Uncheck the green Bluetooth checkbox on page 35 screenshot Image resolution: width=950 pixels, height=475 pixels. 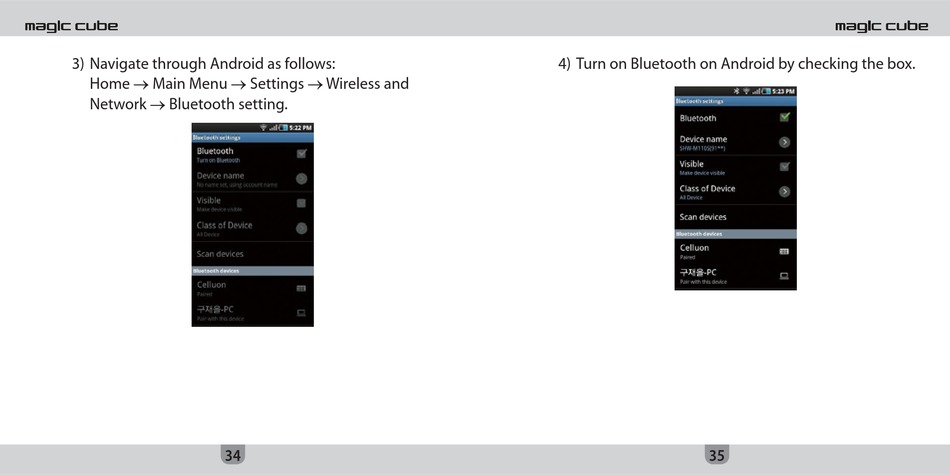tap(784, 117)
